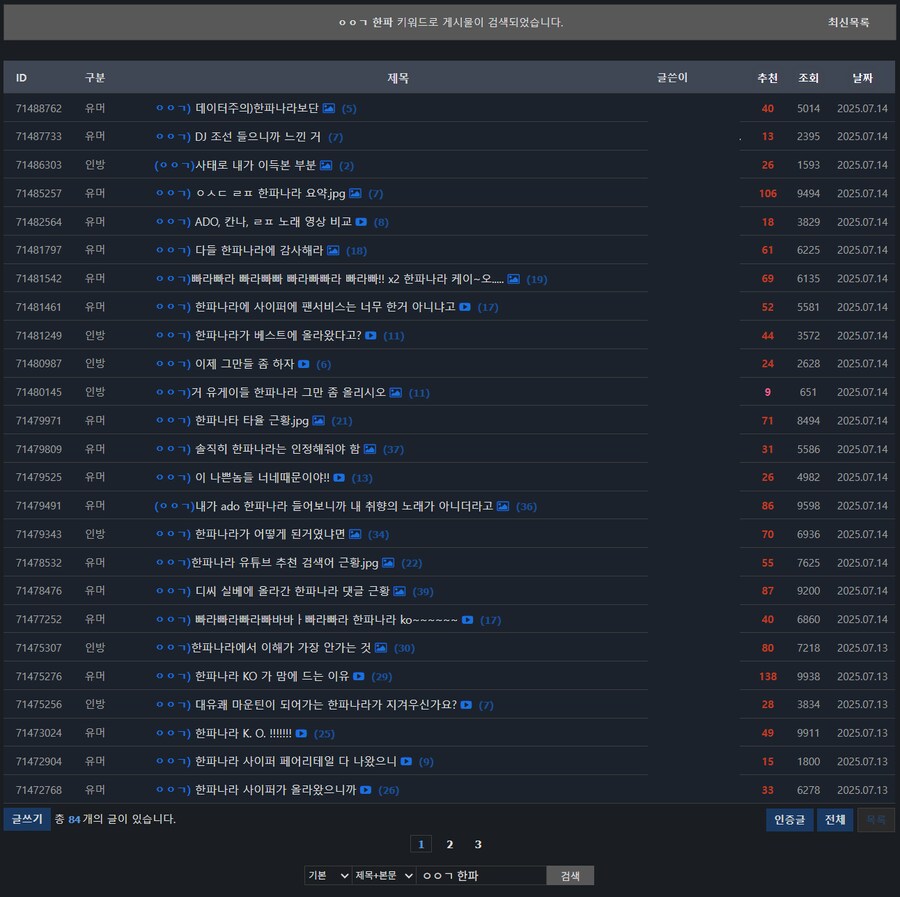The width and height of the screenshot is (900, 897).
Task: Go to page 2 of results
Action: pyautogui.click(x=449, y=844)
